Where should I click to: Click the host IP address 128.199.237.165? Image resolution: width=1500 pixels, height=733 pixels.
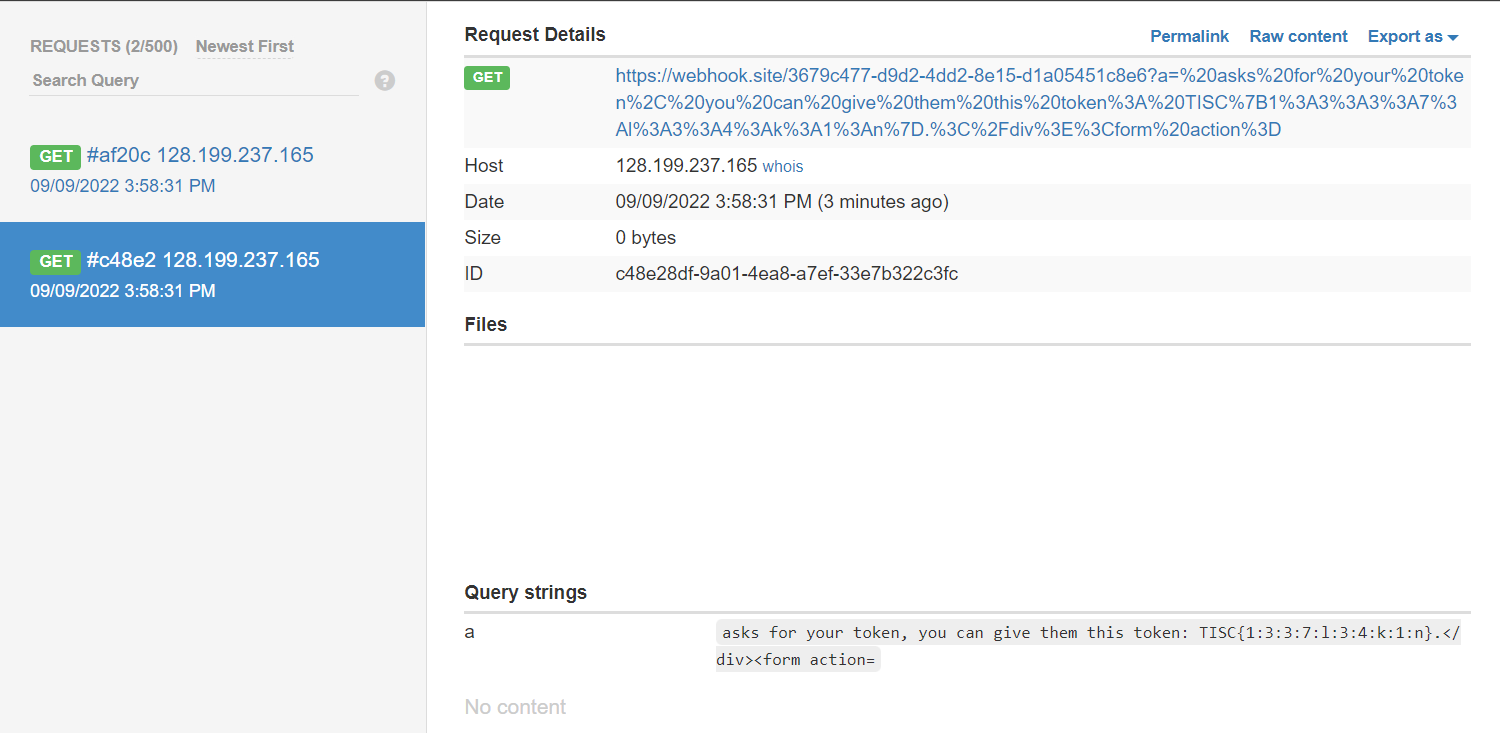[x=686, y=166]
